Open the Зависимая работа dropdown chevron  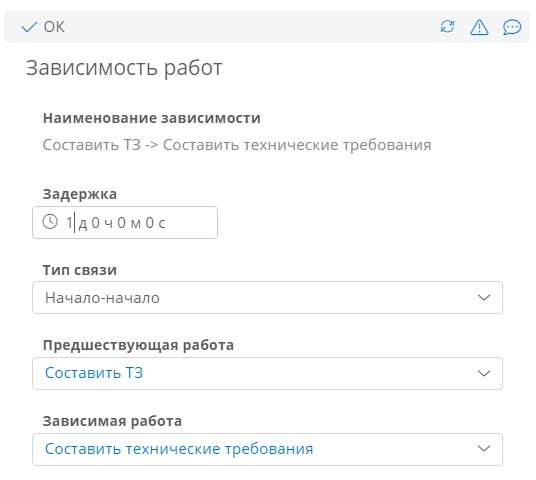484,449
